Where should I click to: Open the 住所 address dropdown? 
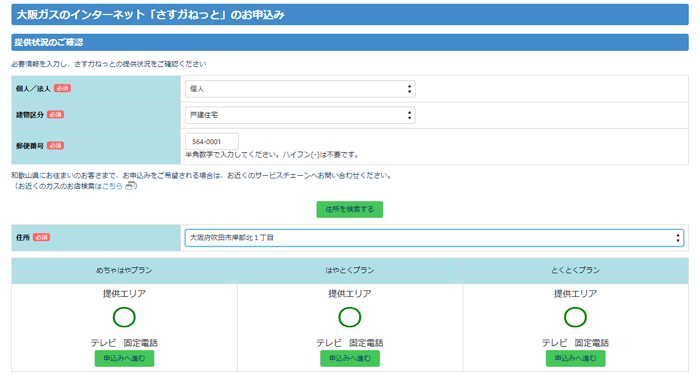(434, 238)
